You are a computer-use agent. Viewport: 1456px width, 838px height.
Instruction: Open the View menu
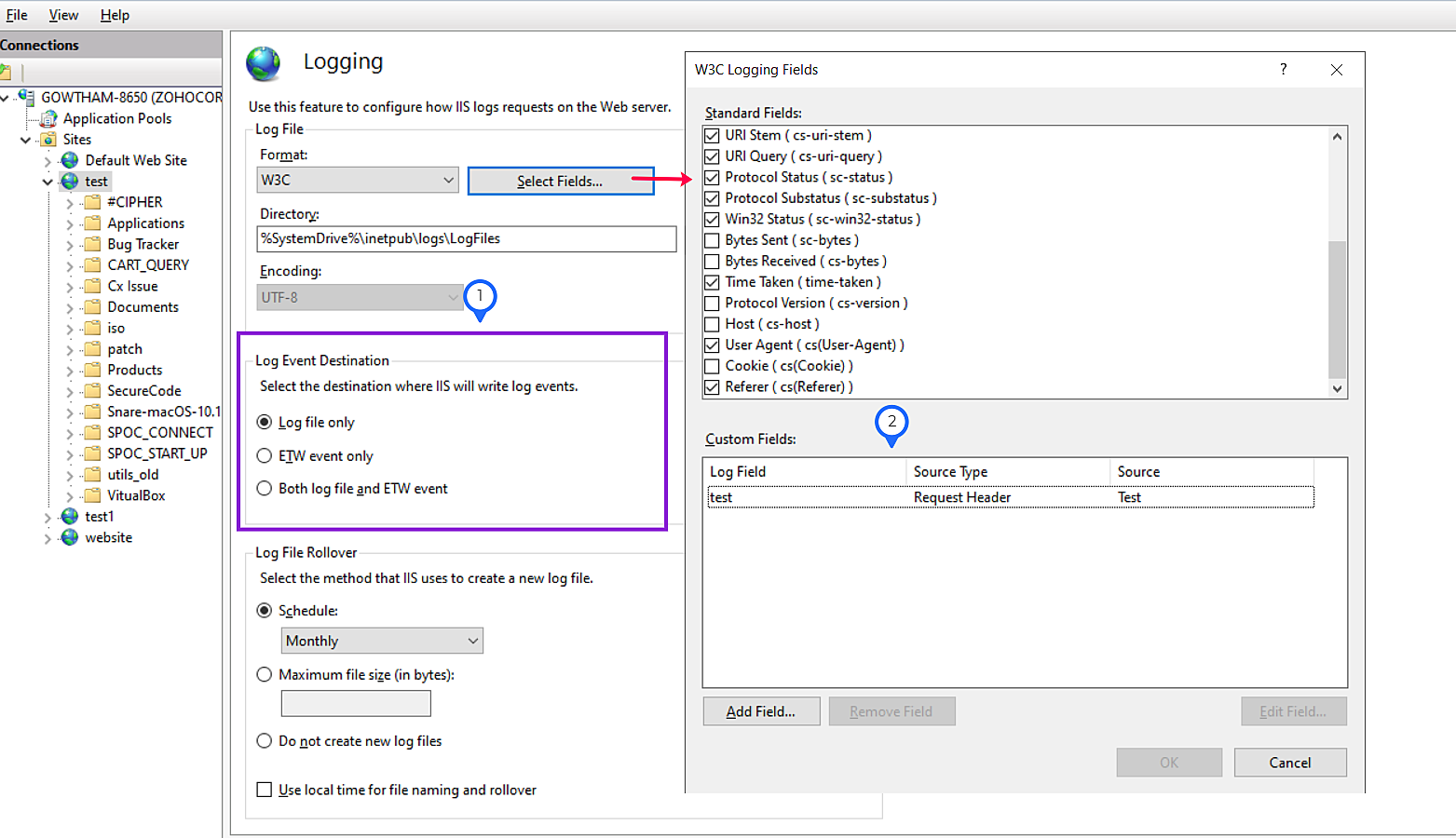63,15
